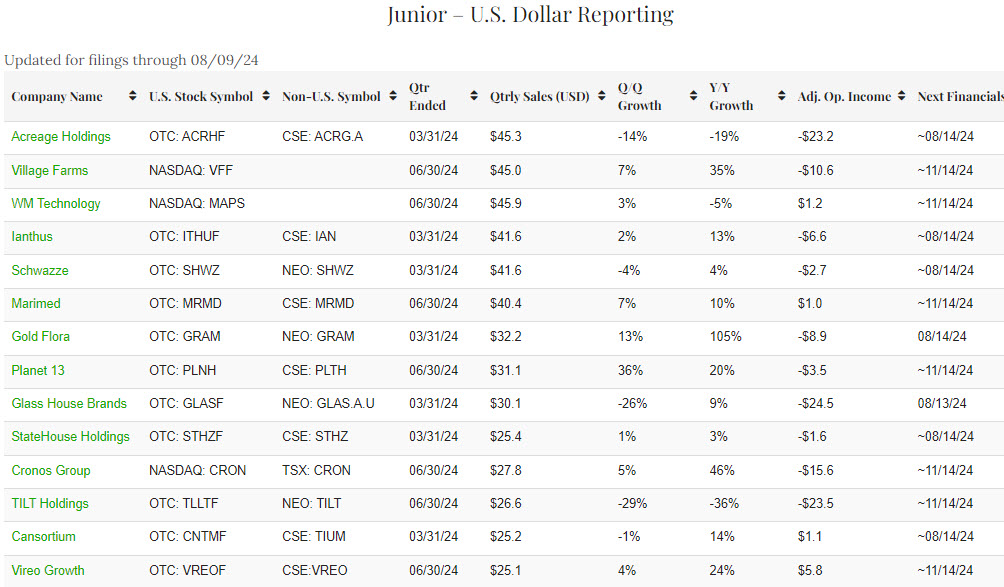This screenshot has width=1004, height=587.
Task: Open Village Farms company page
Action: [x=50, y=170]
